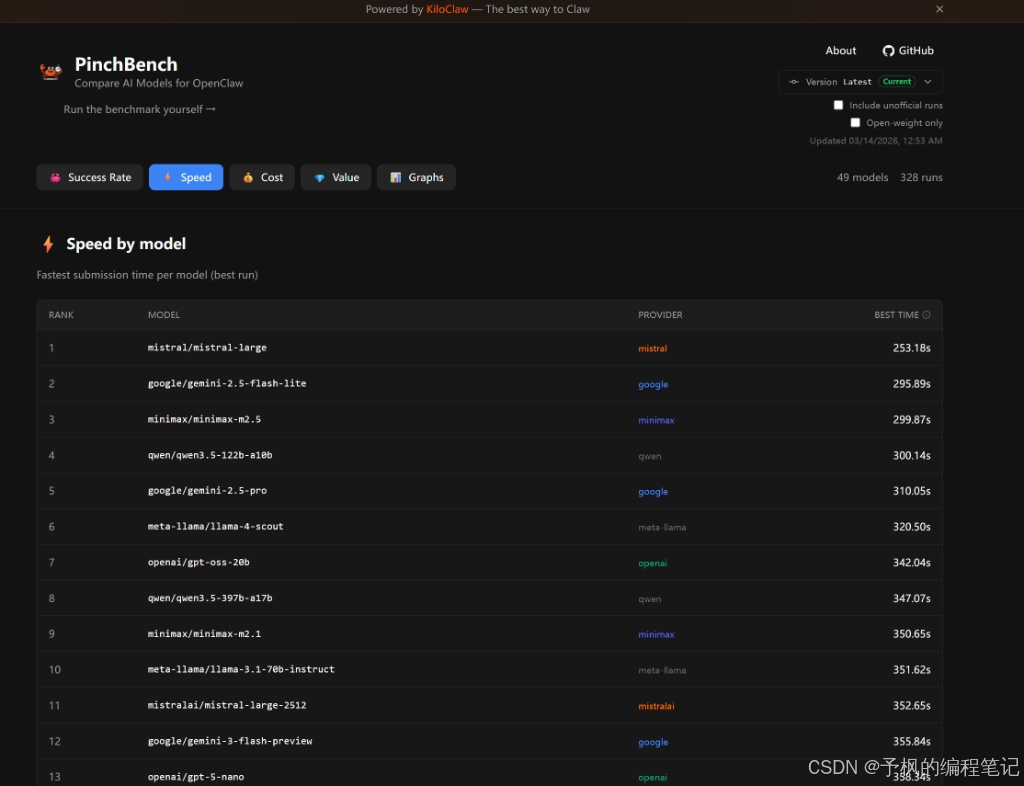
Task: Open the Graphs tab
Action: coord(416,177)
